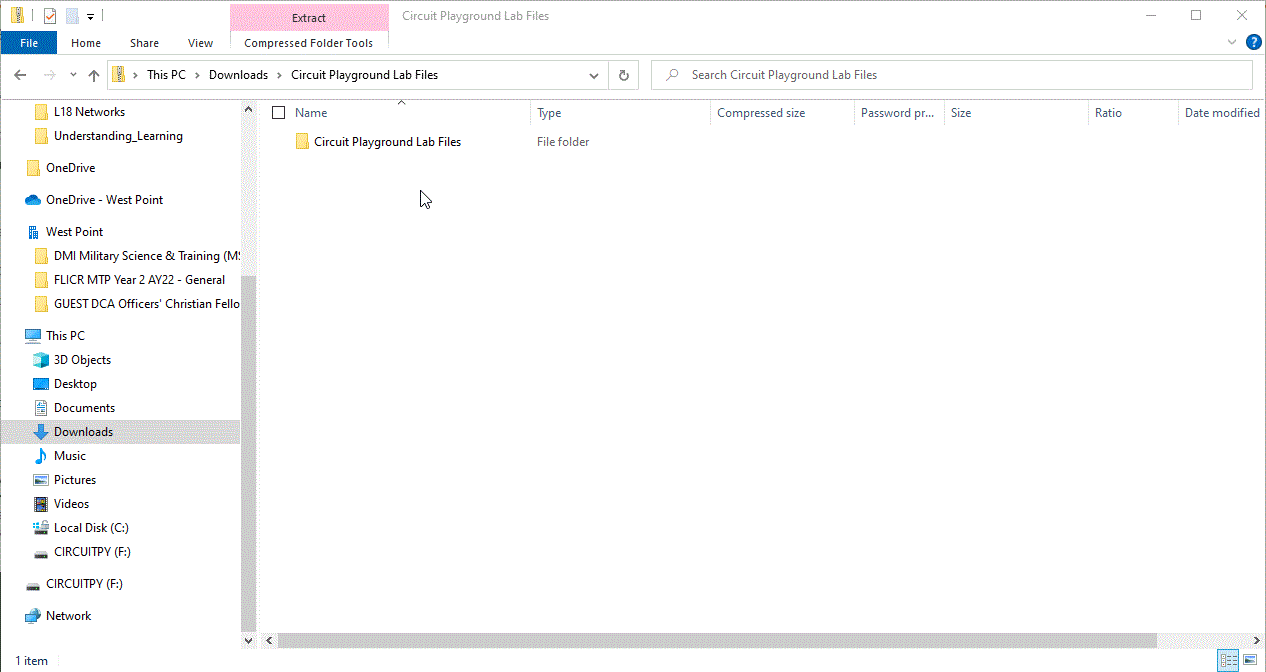Refresh the folder with the refresh icon
This screenshot has height=672, width=1266.
624,75
